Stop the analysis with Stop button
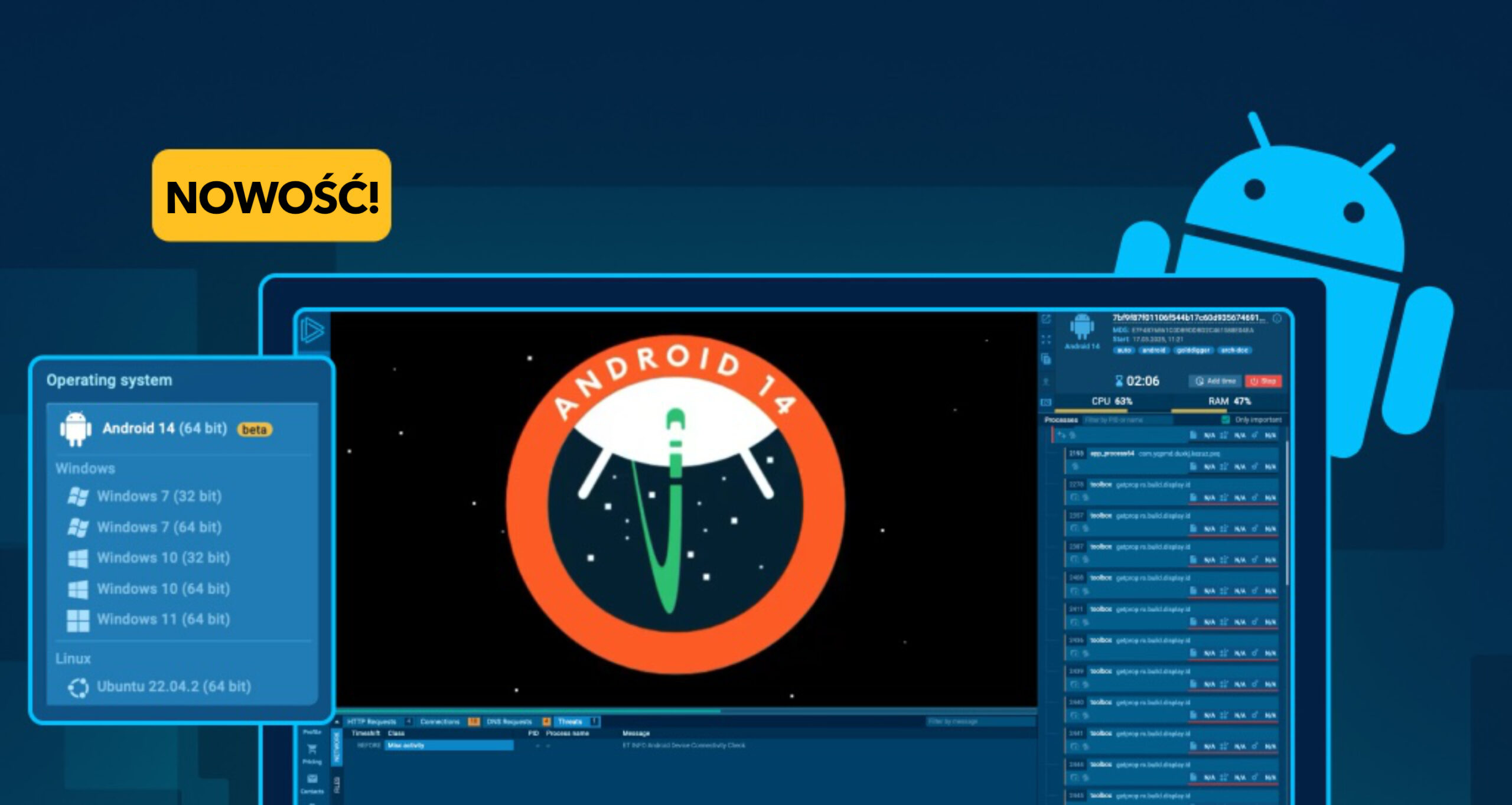The height and width of the screenshot is (805, 1512). pyautogui.click(x=1263, y=382)
